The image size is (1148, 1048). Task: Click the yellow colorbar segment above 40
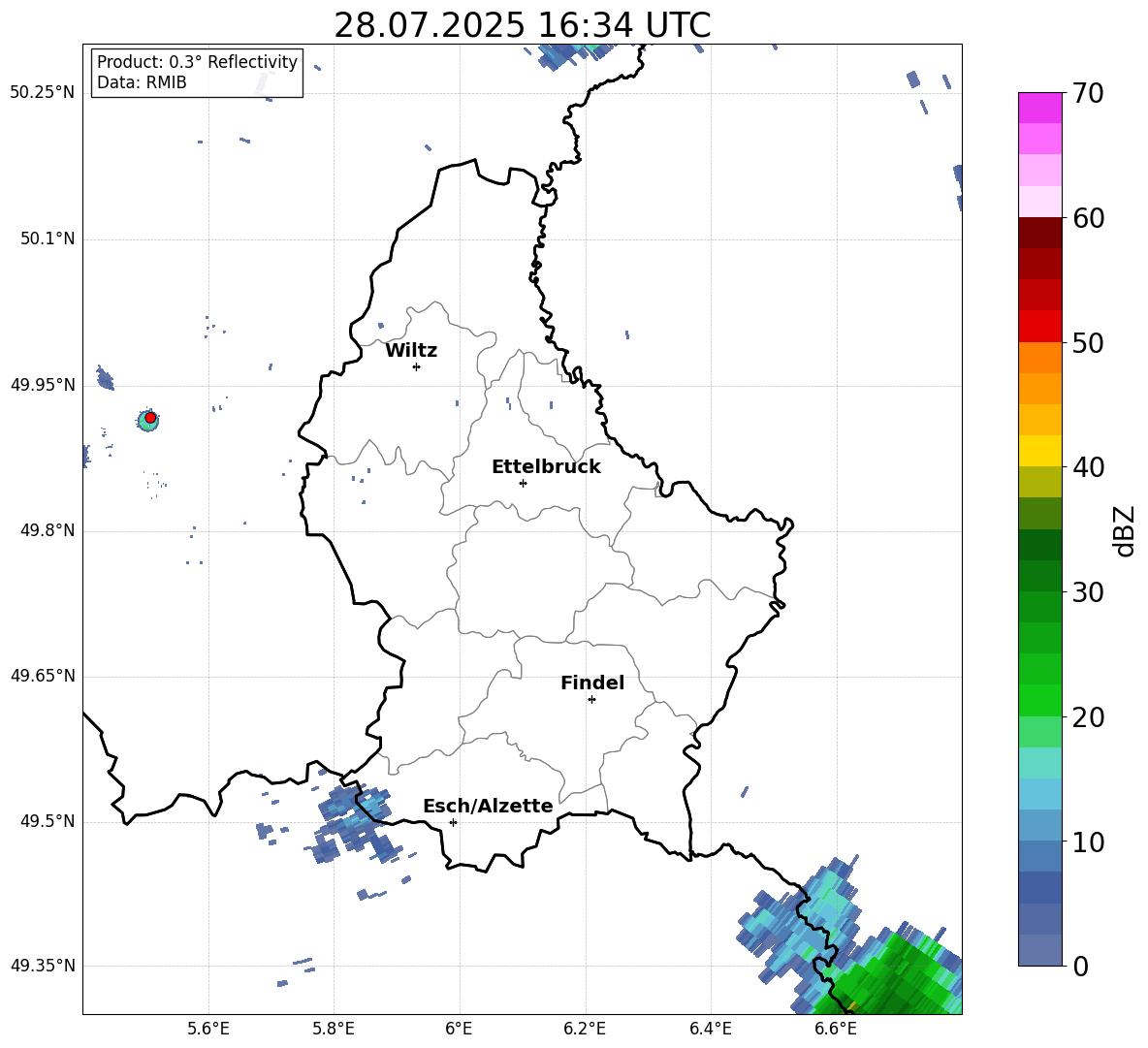pyautogui.click(x=1039, y=451)
